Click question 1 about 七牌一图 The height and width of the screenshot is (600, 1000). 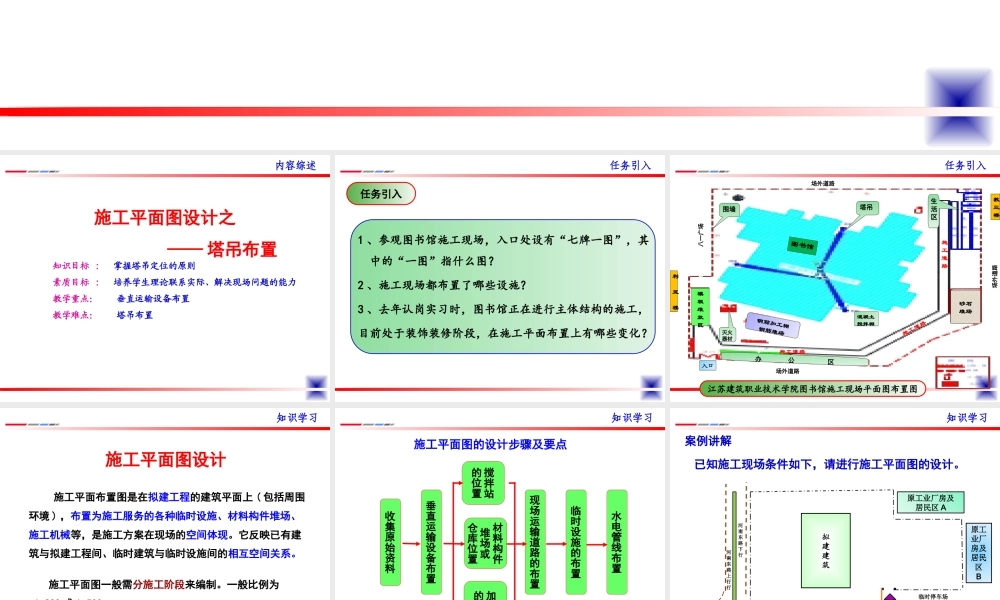[503, 250]
